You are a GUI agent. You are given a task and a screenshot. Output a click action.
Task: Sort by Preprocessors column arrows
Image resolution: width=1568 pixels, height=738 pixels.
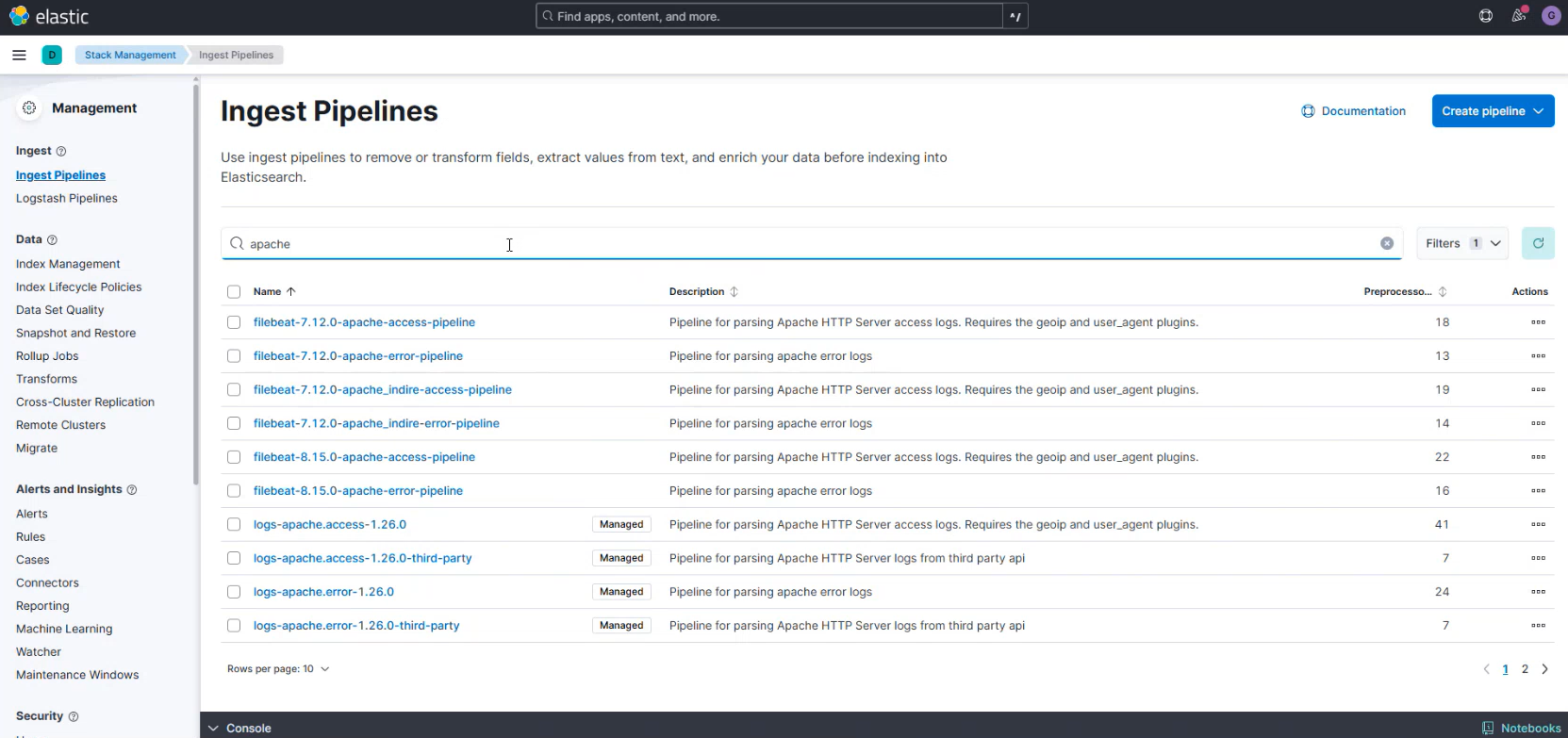click(1443, 292)
